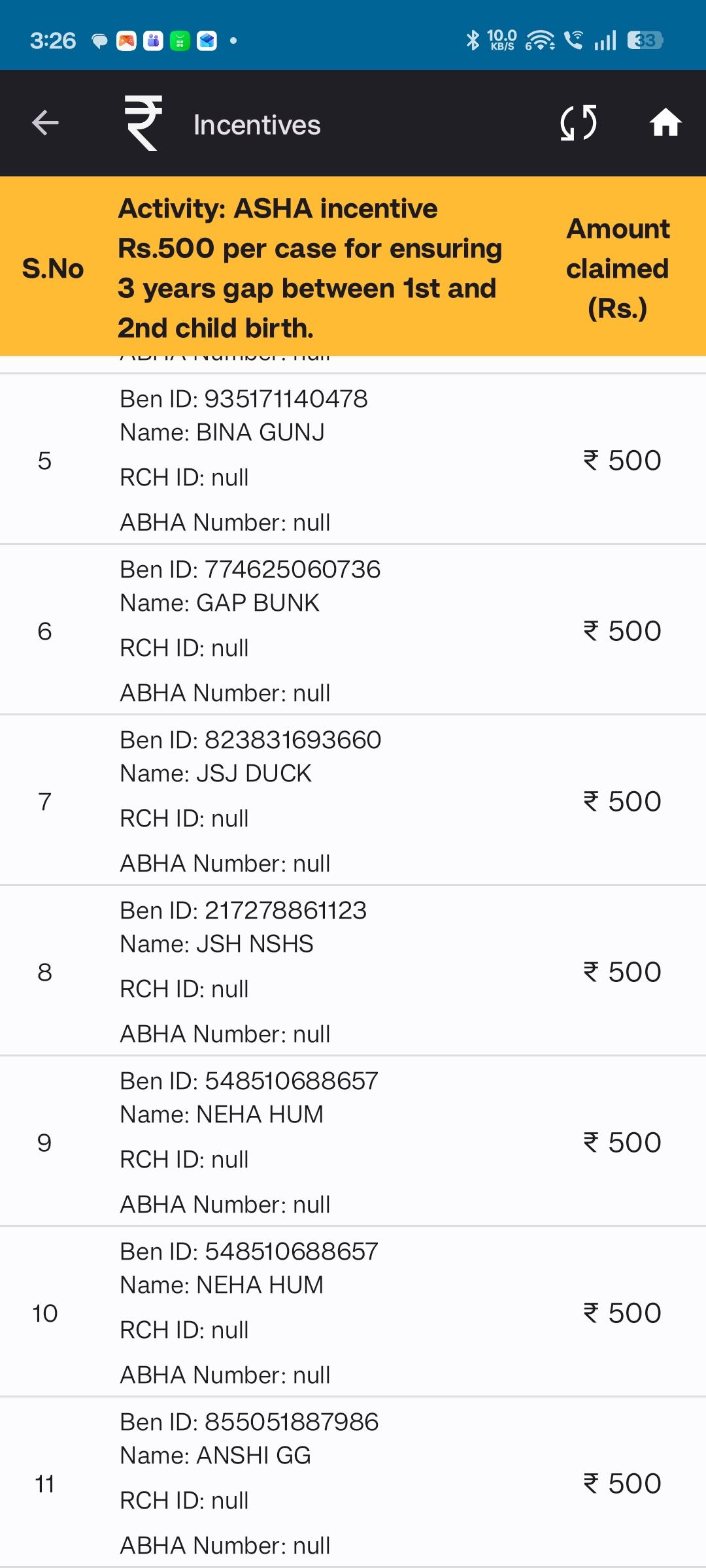The height and width of the screenshot is (1568, 706).
Task: Tap the Activity ASHA incentive header
Action: (x=311, y=269)
